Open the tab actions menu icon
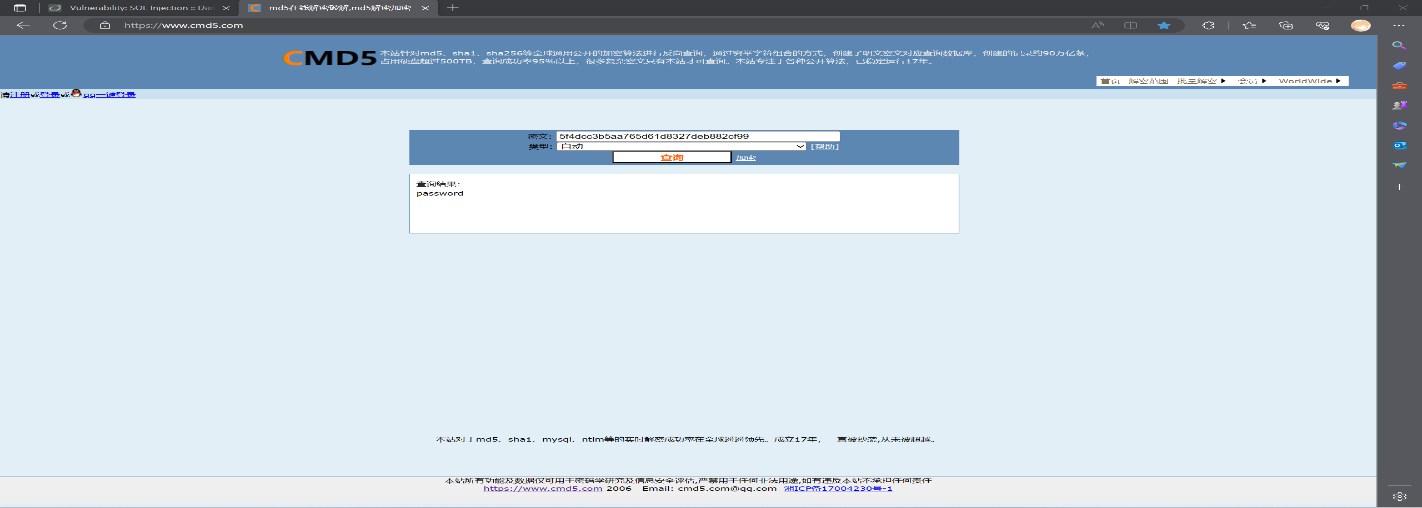 (19, 7)
